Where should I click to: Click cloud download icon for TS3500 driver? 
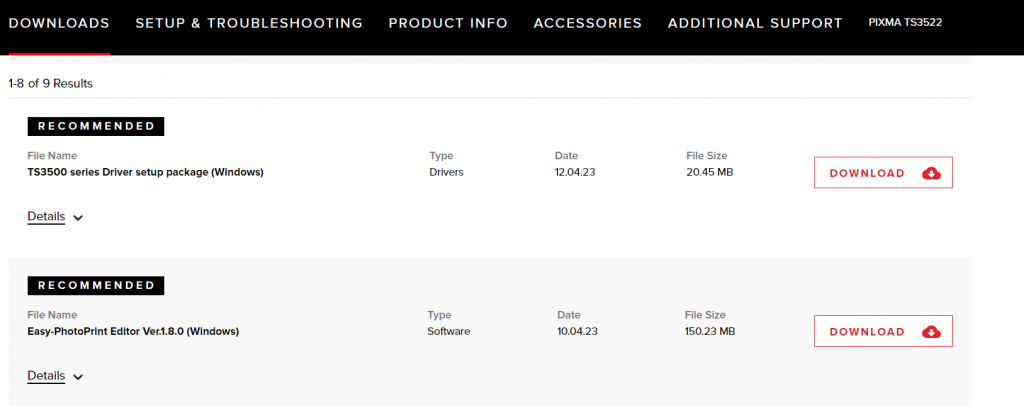pos(931,173)
